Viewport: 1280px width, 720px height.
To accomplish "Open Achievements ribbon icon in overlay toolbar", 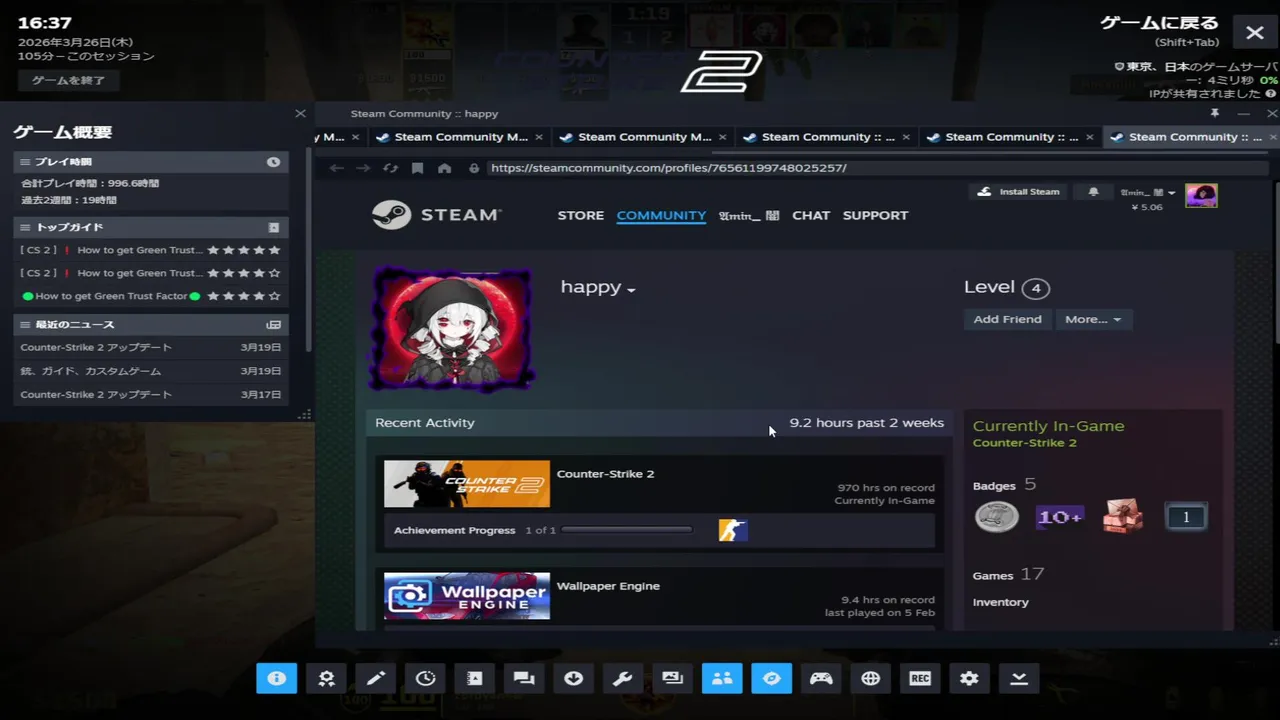I will [326, 678].
